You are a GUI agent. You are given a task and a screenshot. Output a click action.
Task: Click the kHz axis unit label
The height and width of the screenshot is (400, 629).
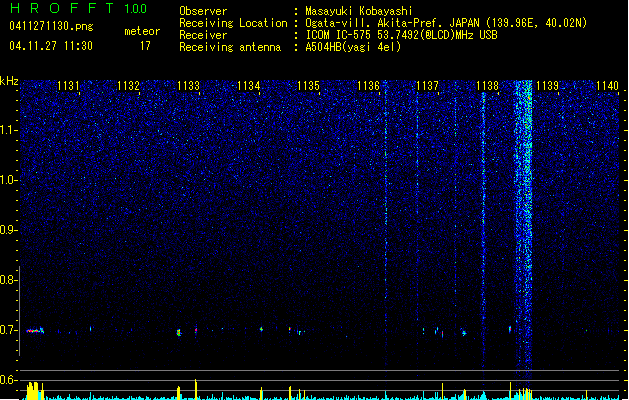coord(9,81)
